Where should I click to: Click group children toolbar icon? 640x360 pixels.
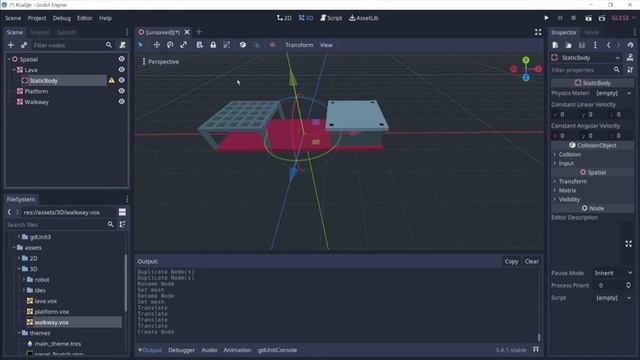227,45
